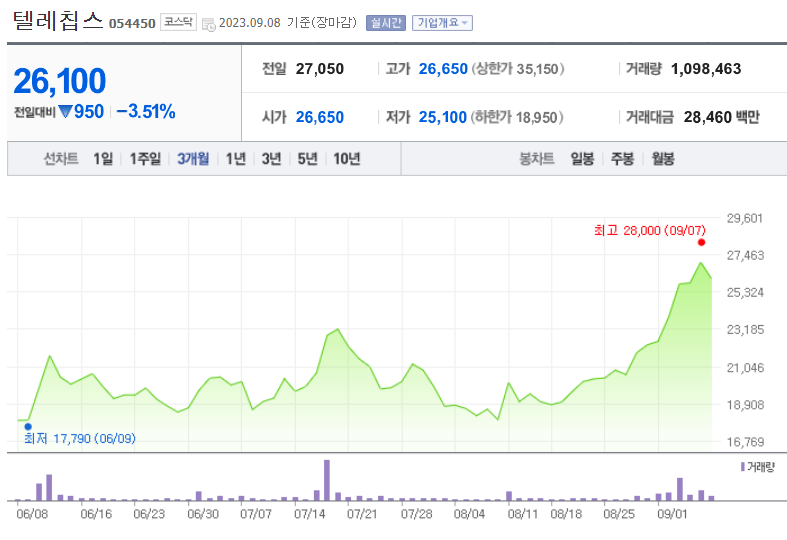The image size is (787, 540).
Task: Click the 최고 28,000 (09/07) label
Action: pyautogui.click(x=649, y=230)
